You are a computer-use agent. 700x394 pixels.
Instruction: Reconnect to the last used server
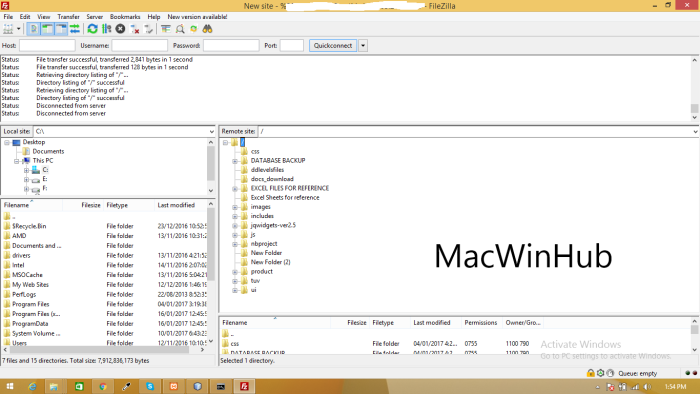(x=149, y=29)
